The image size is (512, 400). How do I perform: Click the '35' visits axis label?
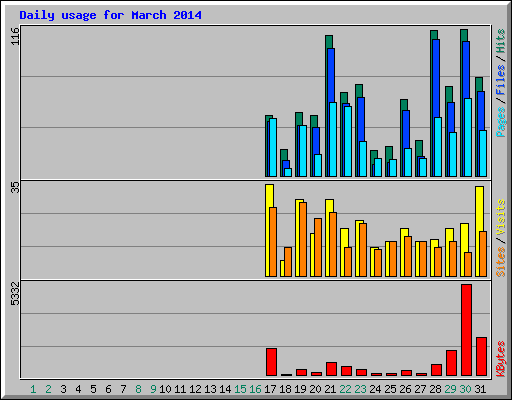(15, 187)
